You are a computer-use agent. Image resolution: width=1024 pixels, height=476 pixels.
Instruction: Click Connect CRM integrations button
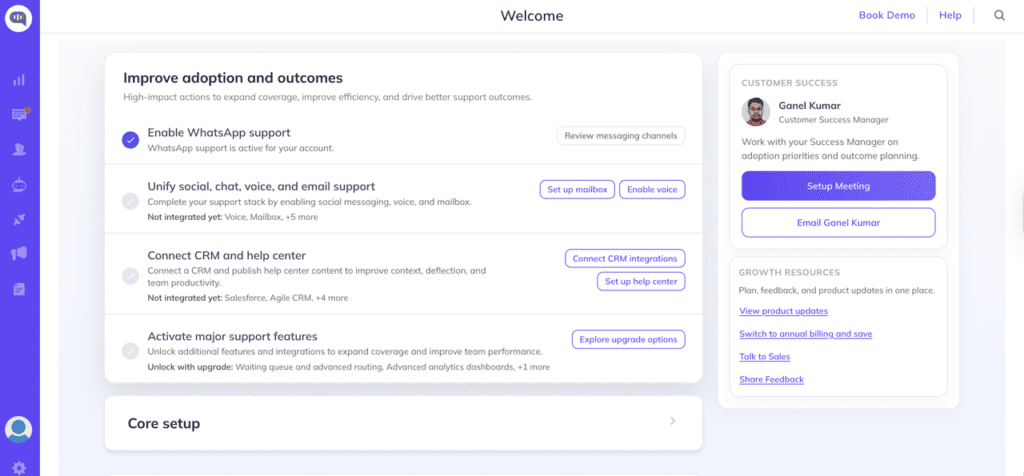click(625, 259)
